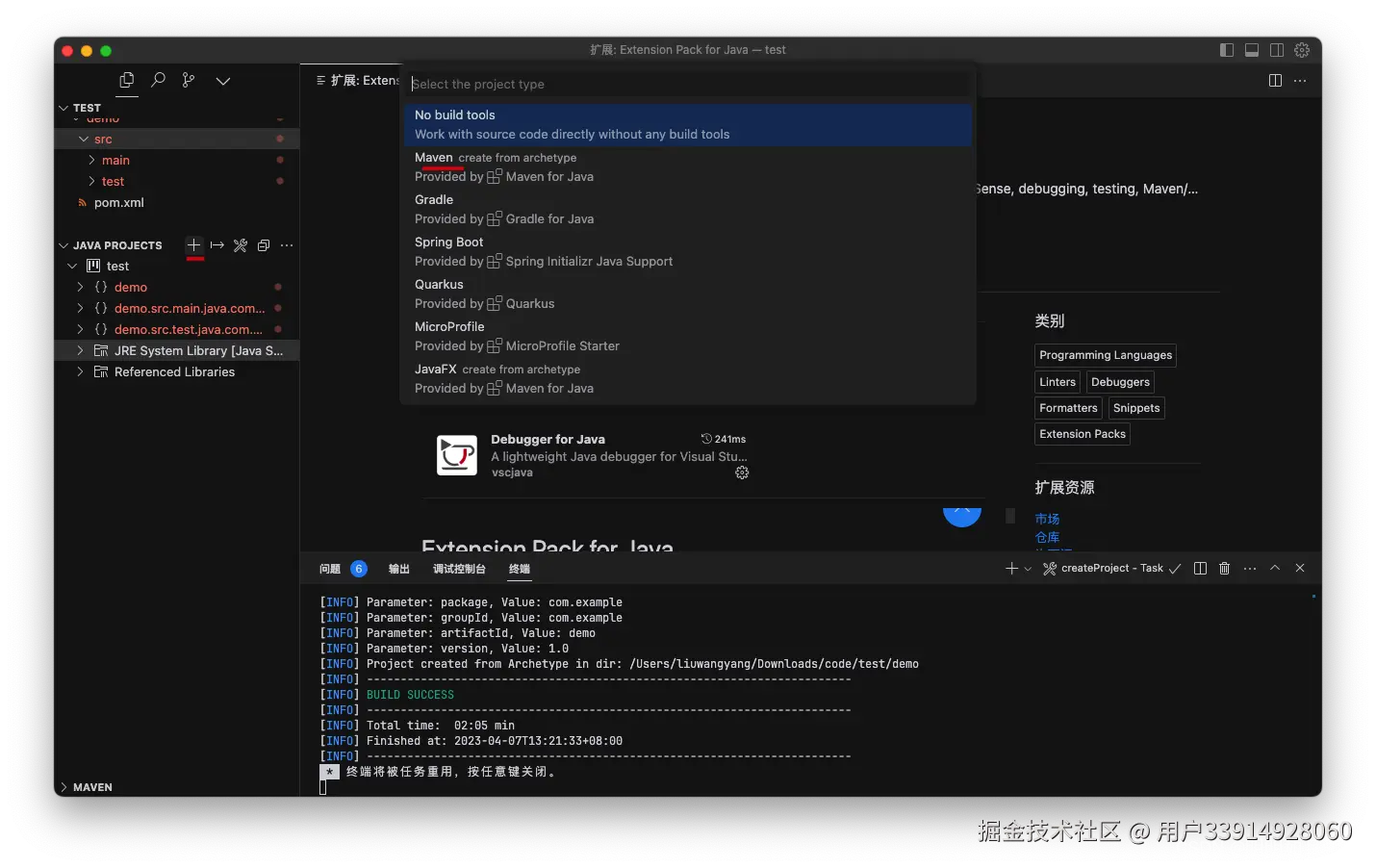Click Extension Packs category tag
The image size is (1376, 868).
1083,434
